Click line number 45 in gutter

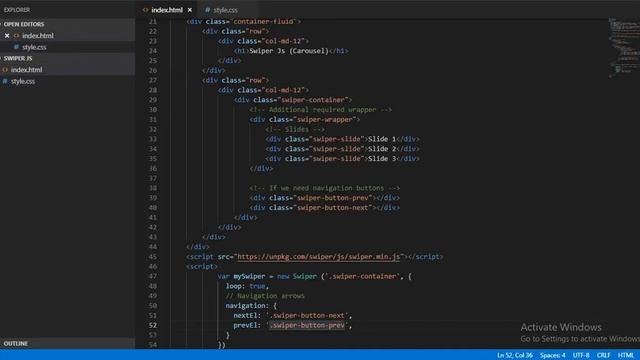point(153,257)
